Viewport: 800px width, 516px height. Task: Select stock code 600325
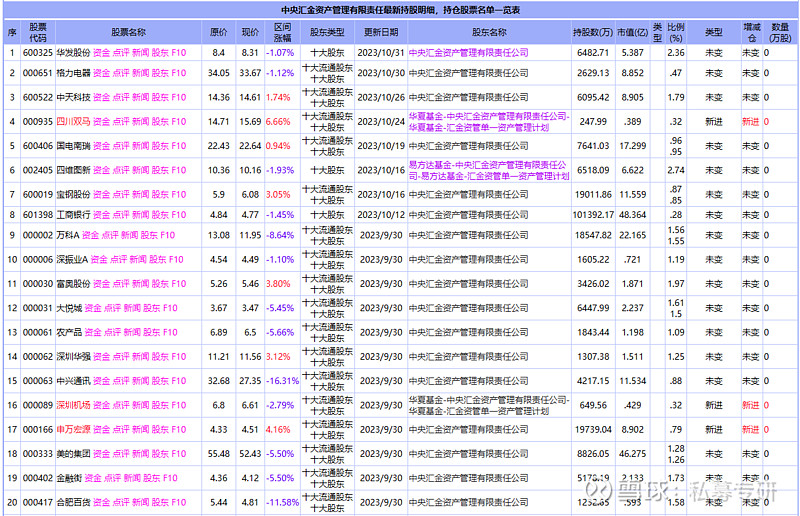click(38, 53)
